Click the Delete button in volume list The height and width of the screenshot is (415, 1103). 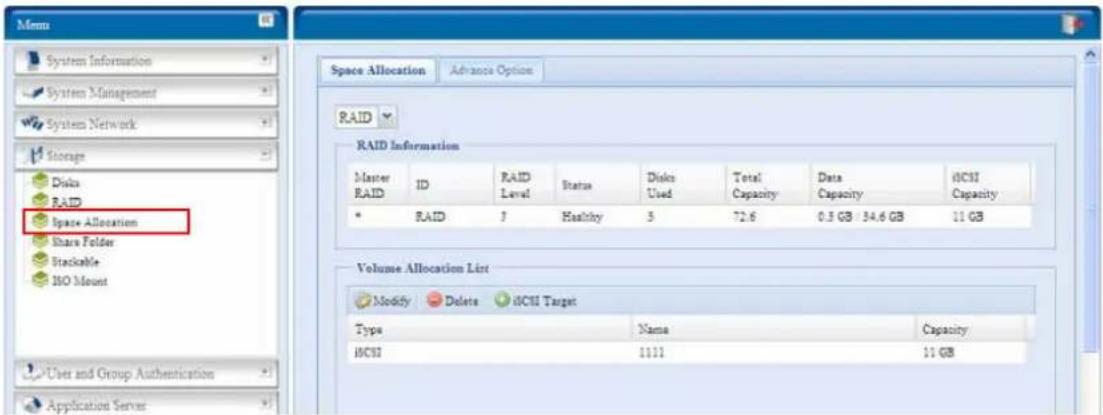[454, 301]
